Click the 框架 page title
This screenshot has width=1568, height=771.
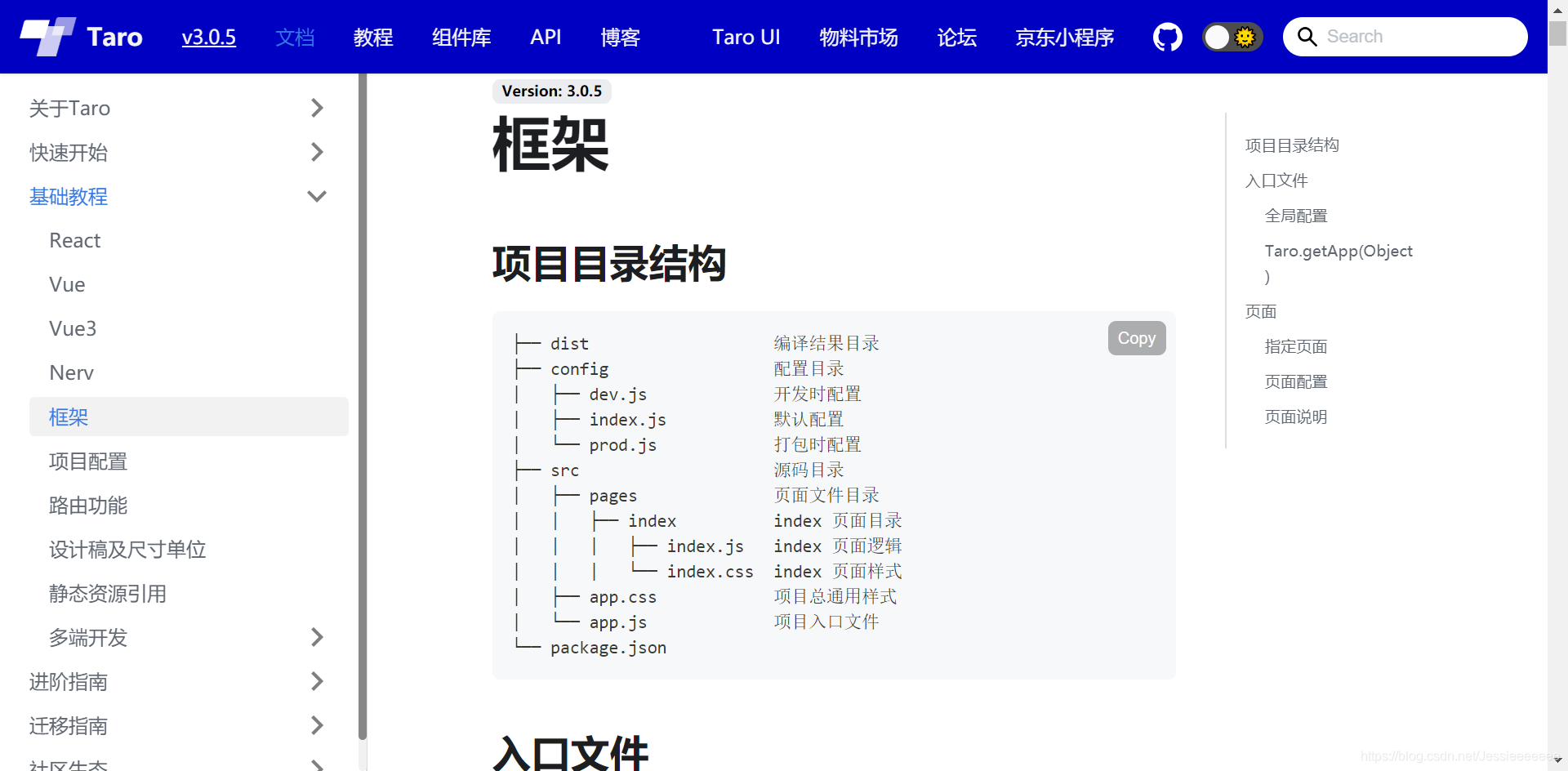coord(550,145)
